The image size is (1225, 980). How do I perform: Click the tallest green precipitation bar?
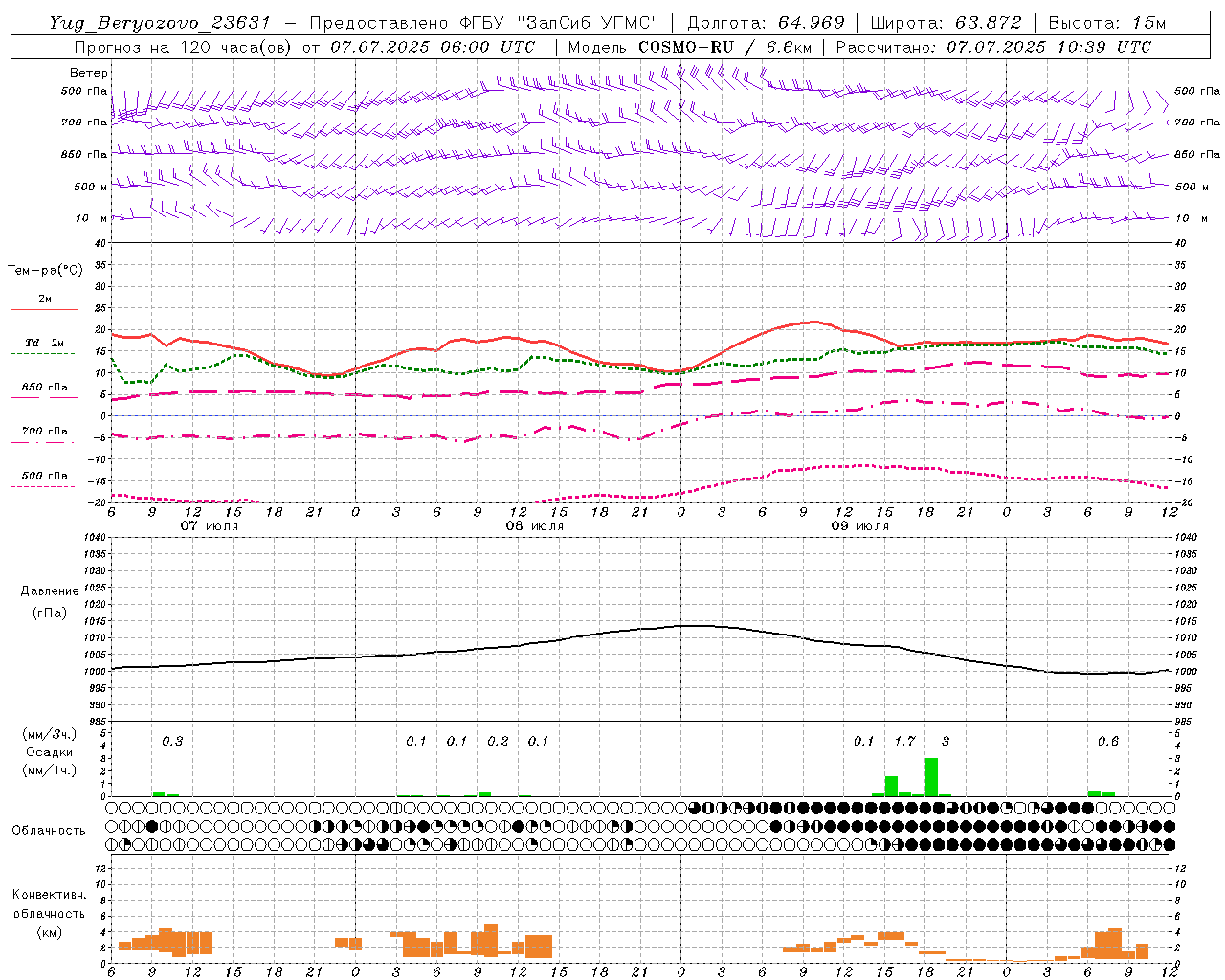pos(931,777)
